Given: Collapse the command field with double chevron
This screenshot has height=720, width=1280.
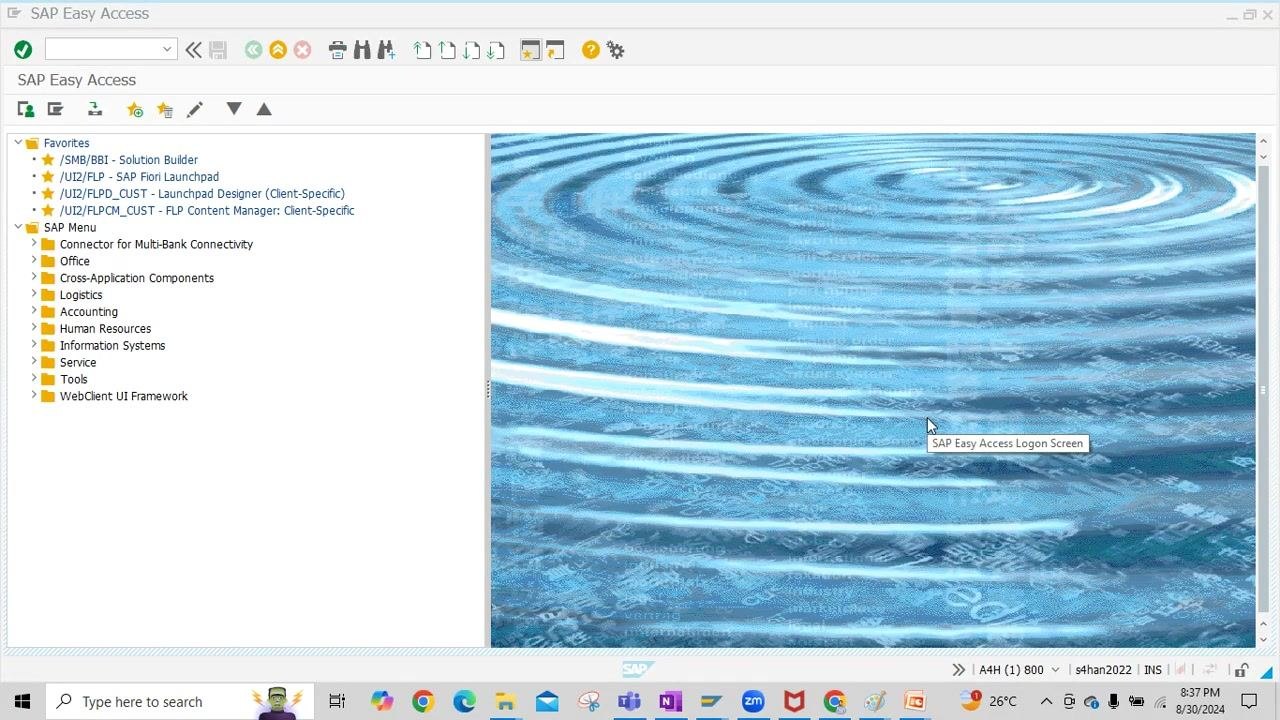Looking at the screenshot, I should 193,50.
